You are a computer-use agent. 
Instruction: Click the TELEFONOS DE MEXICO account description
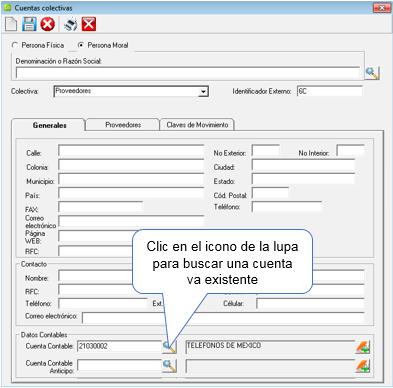(x=270, y=347)
